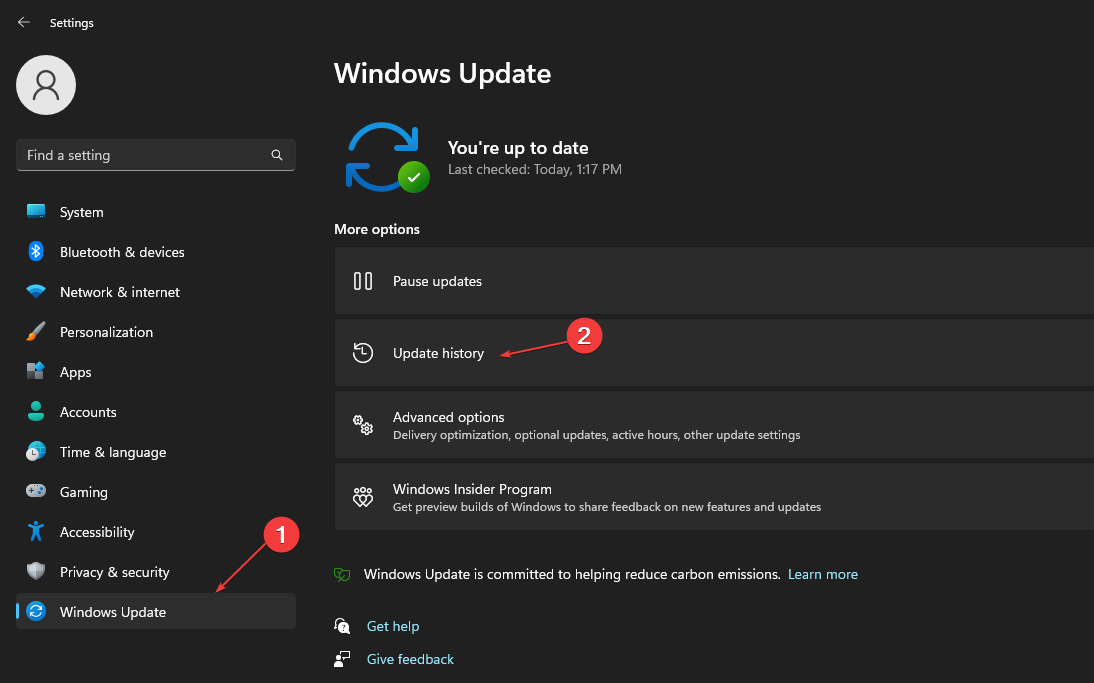Click "Get preview builds of Windows" description

(607, 506)
